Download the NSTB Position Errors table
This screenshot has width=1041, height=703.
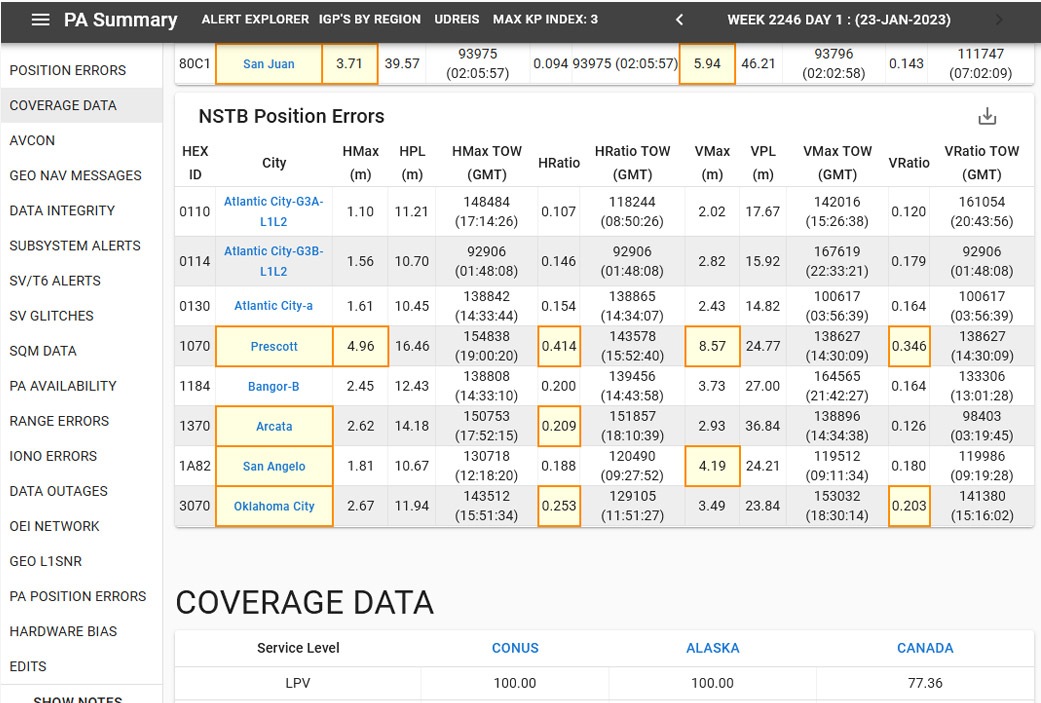(x=987, y=116)
